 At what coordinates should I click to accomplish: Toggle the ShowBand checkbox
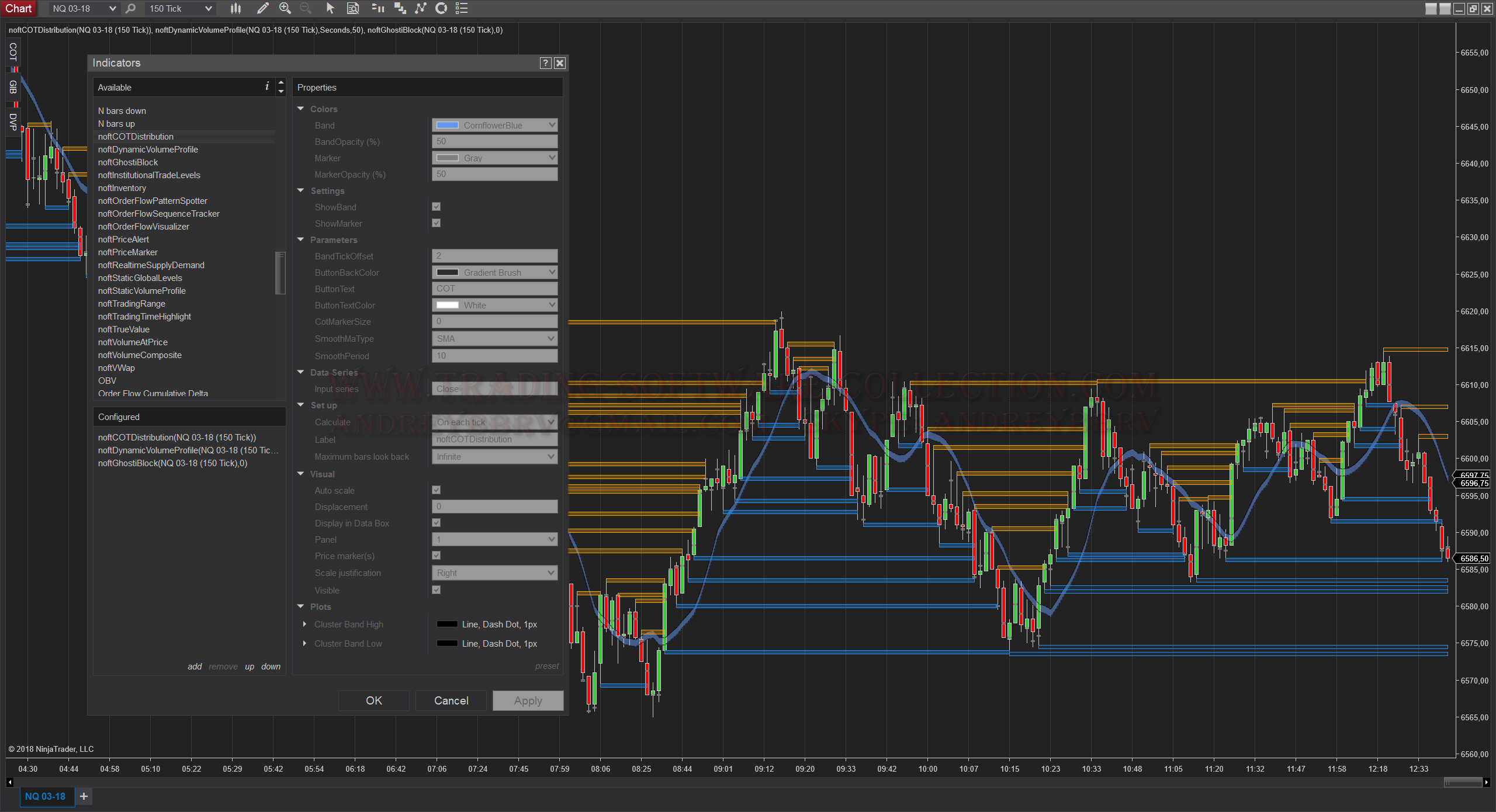point(436,207)
